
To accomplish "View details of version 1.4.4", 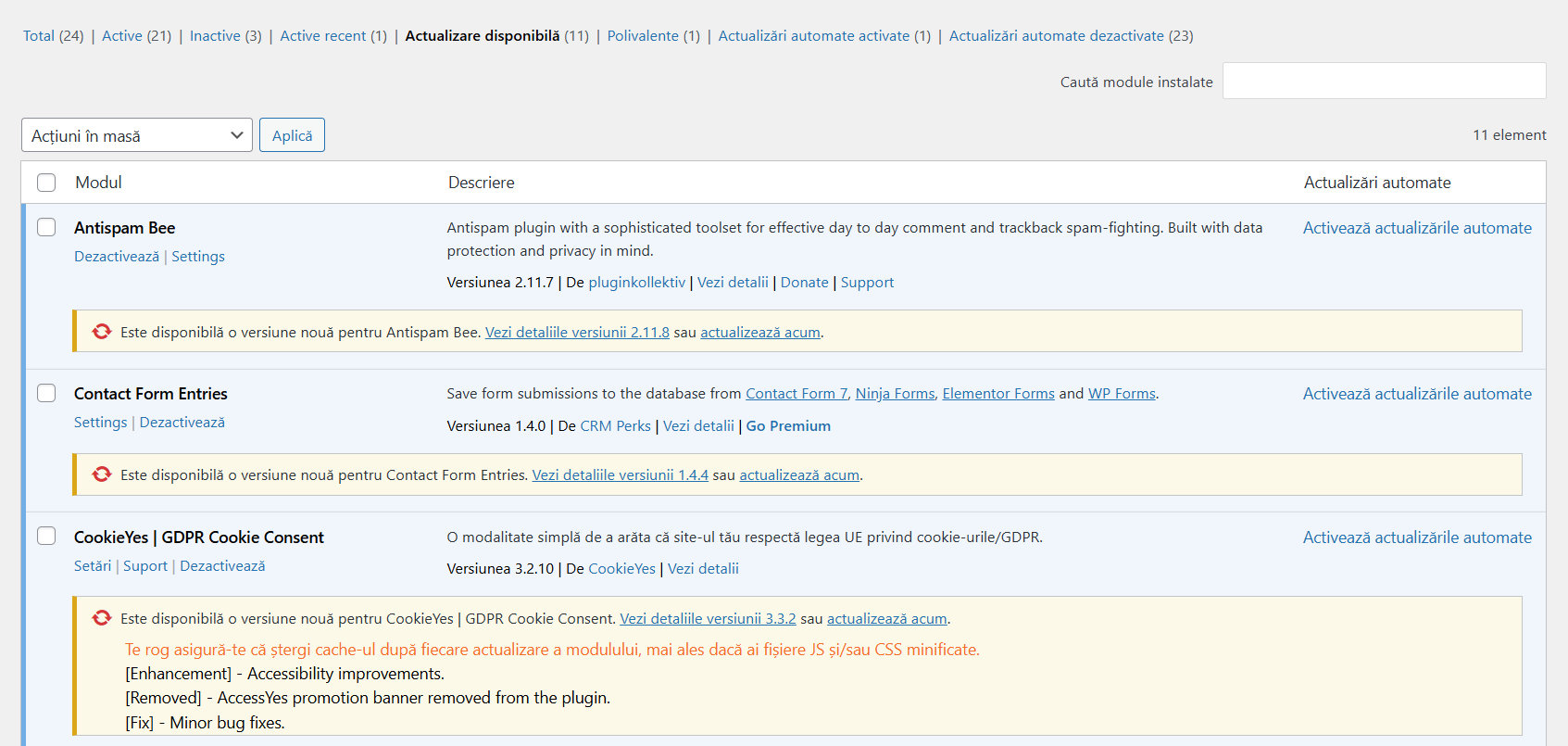I will pos(621,475).
